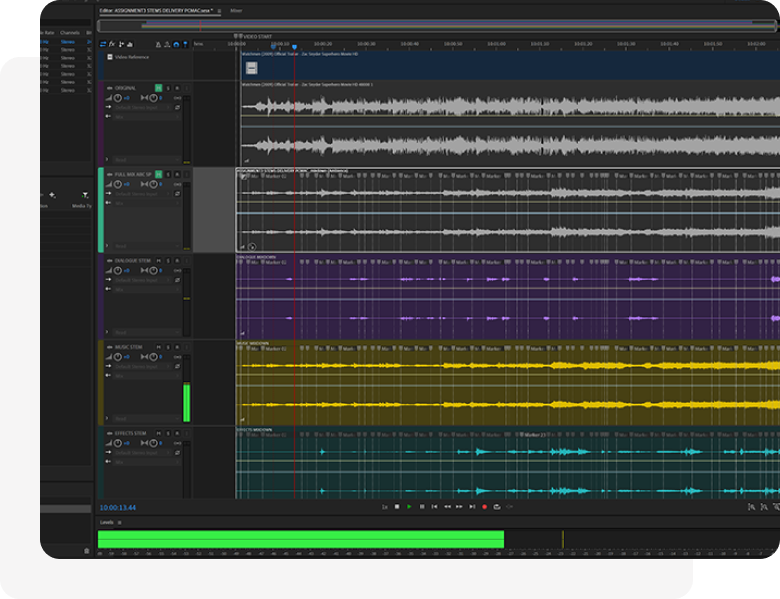Click the video clip thumbnail icon
Image resolution: width=780 pixels, height=599 pixels.
coord(251,68)
